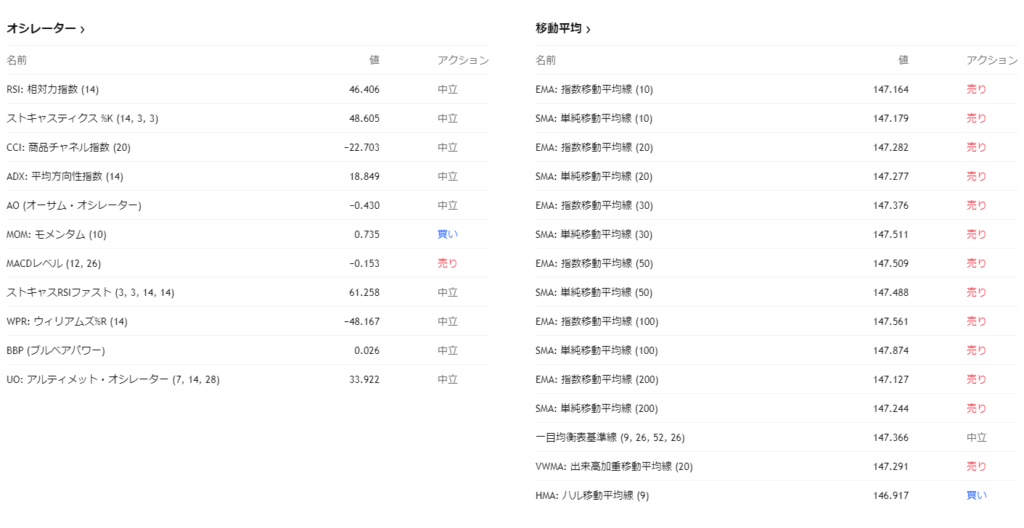Click the アクション column header in oscillators table
This screenshot has width=1024, height=528.
pyautogui.click(x=462, y=60)
